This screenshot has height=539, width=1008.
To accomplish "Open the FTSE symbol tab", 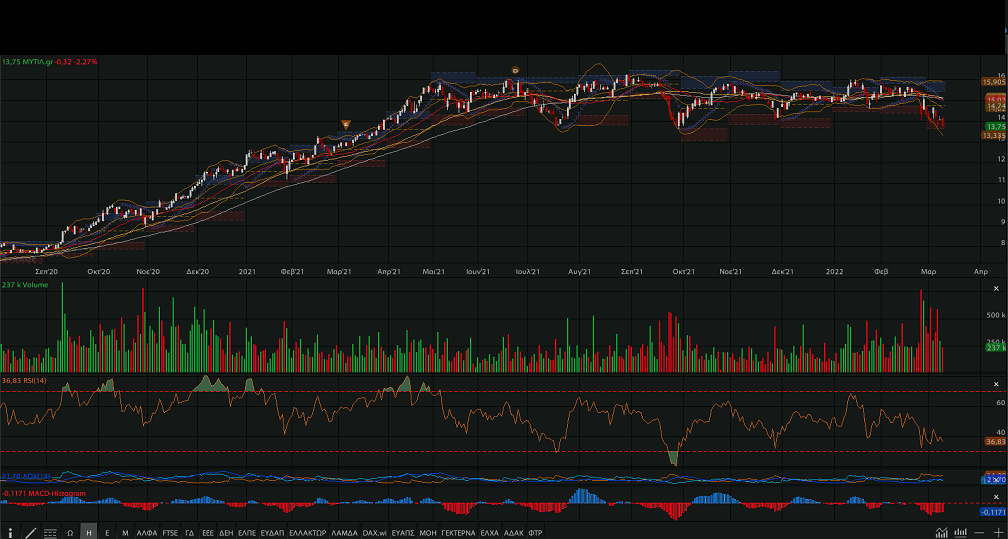I will (x=170, y=533).
